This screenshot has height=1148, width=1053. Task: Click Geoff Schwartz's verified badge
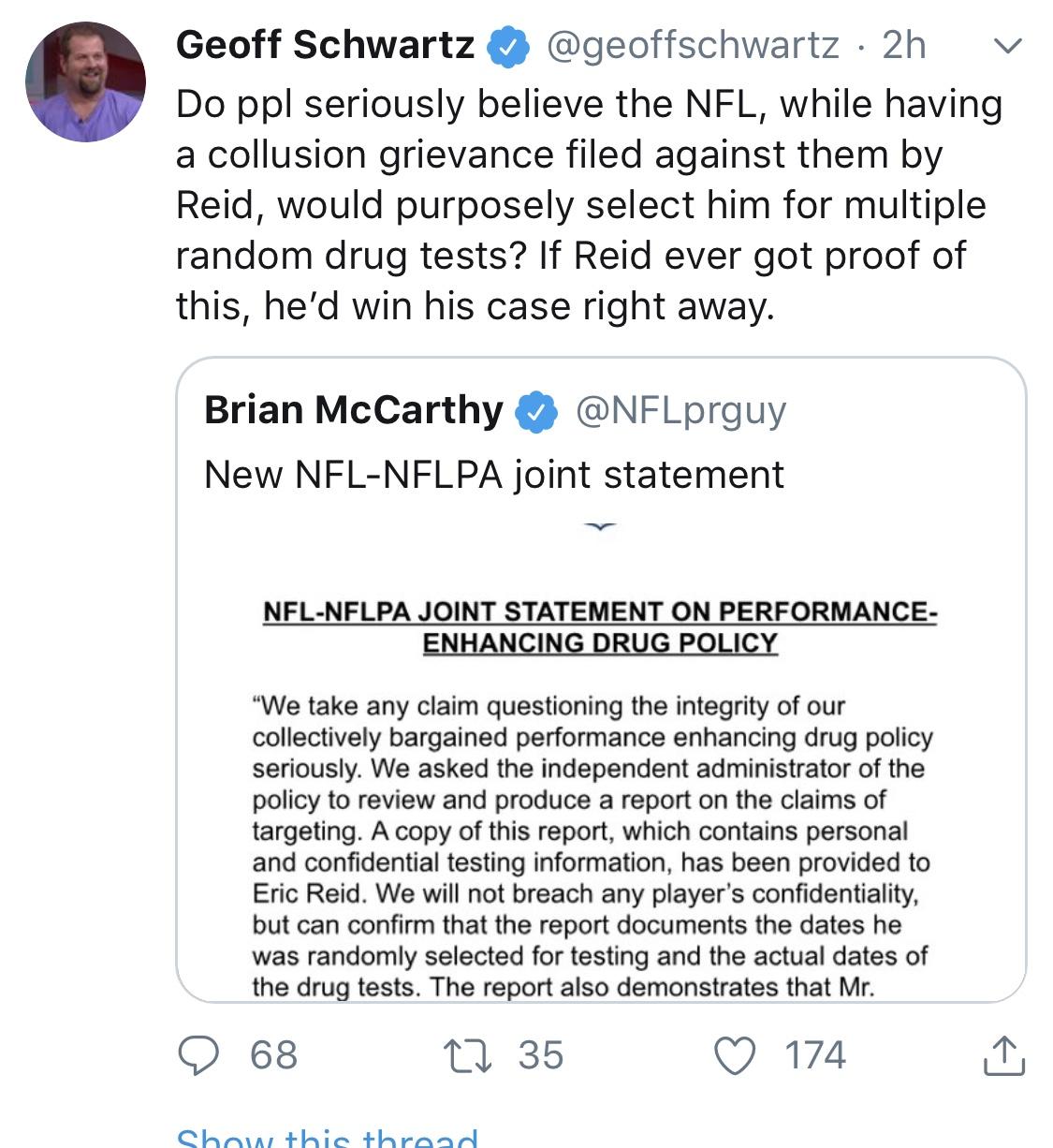[x=509, y=47]
